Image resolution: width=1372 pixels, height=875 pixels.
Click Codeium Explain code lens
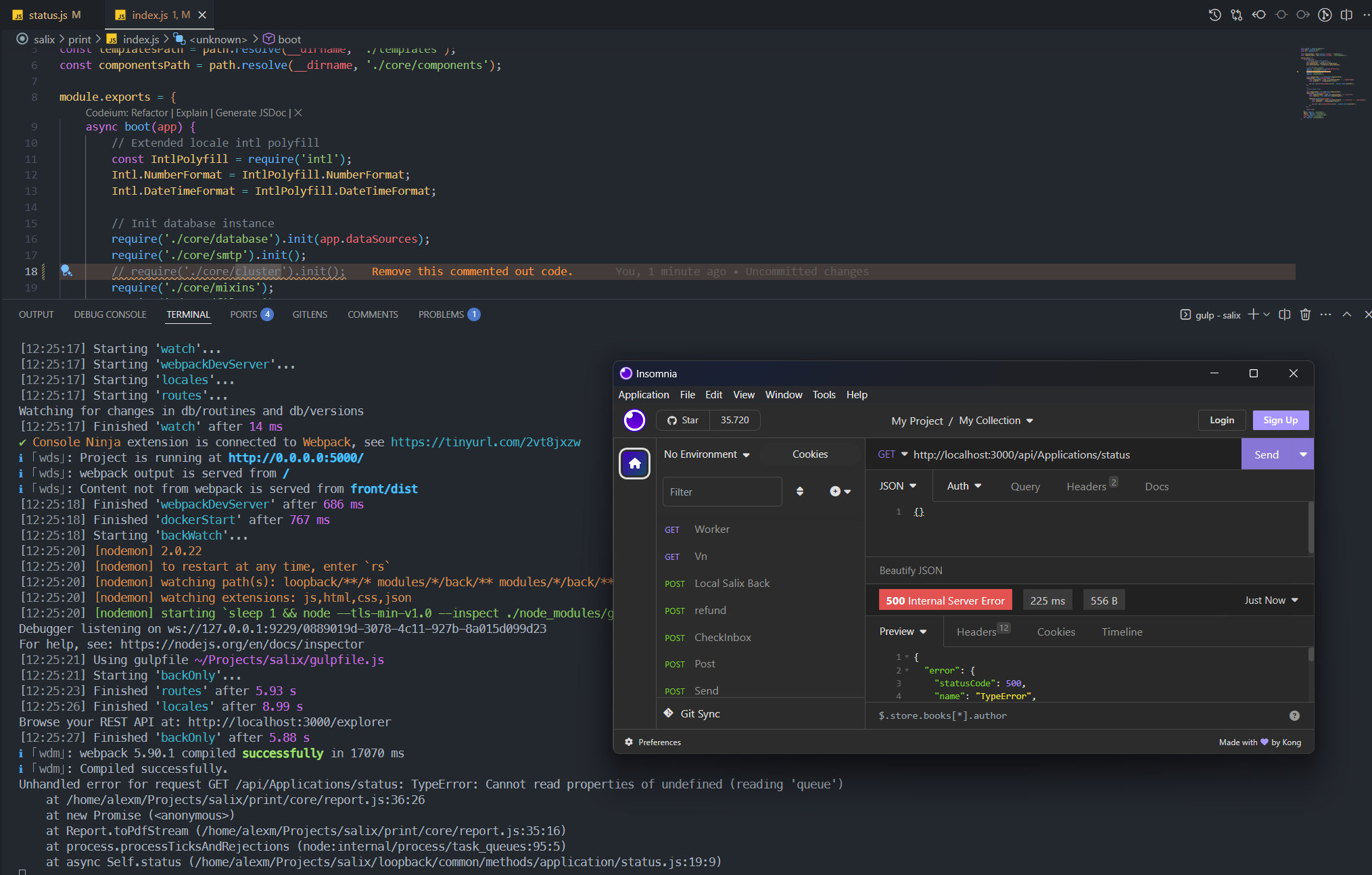192,113
